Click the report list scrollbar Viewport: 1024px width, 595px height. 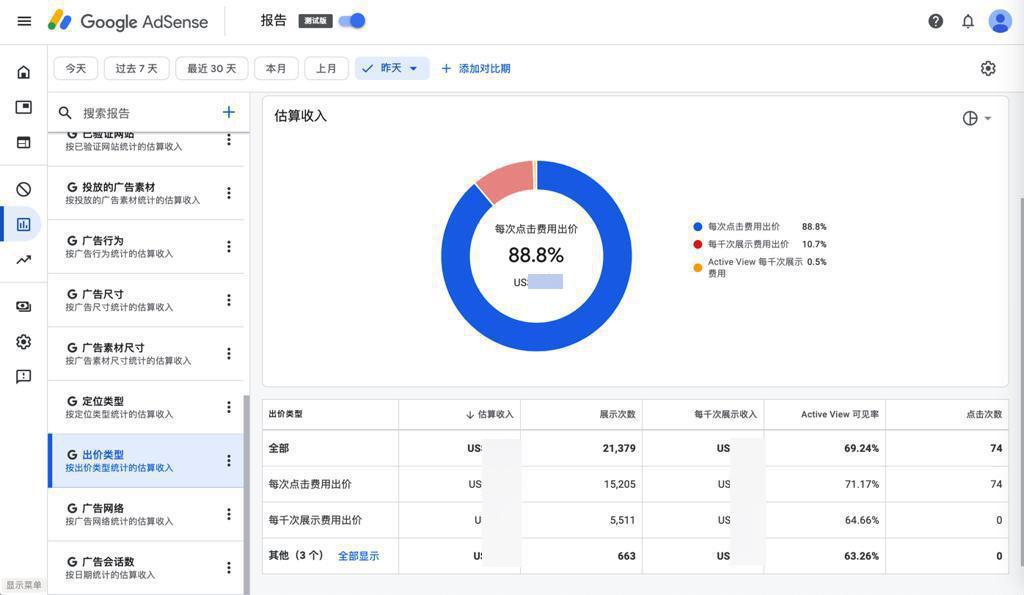[246, 494]
